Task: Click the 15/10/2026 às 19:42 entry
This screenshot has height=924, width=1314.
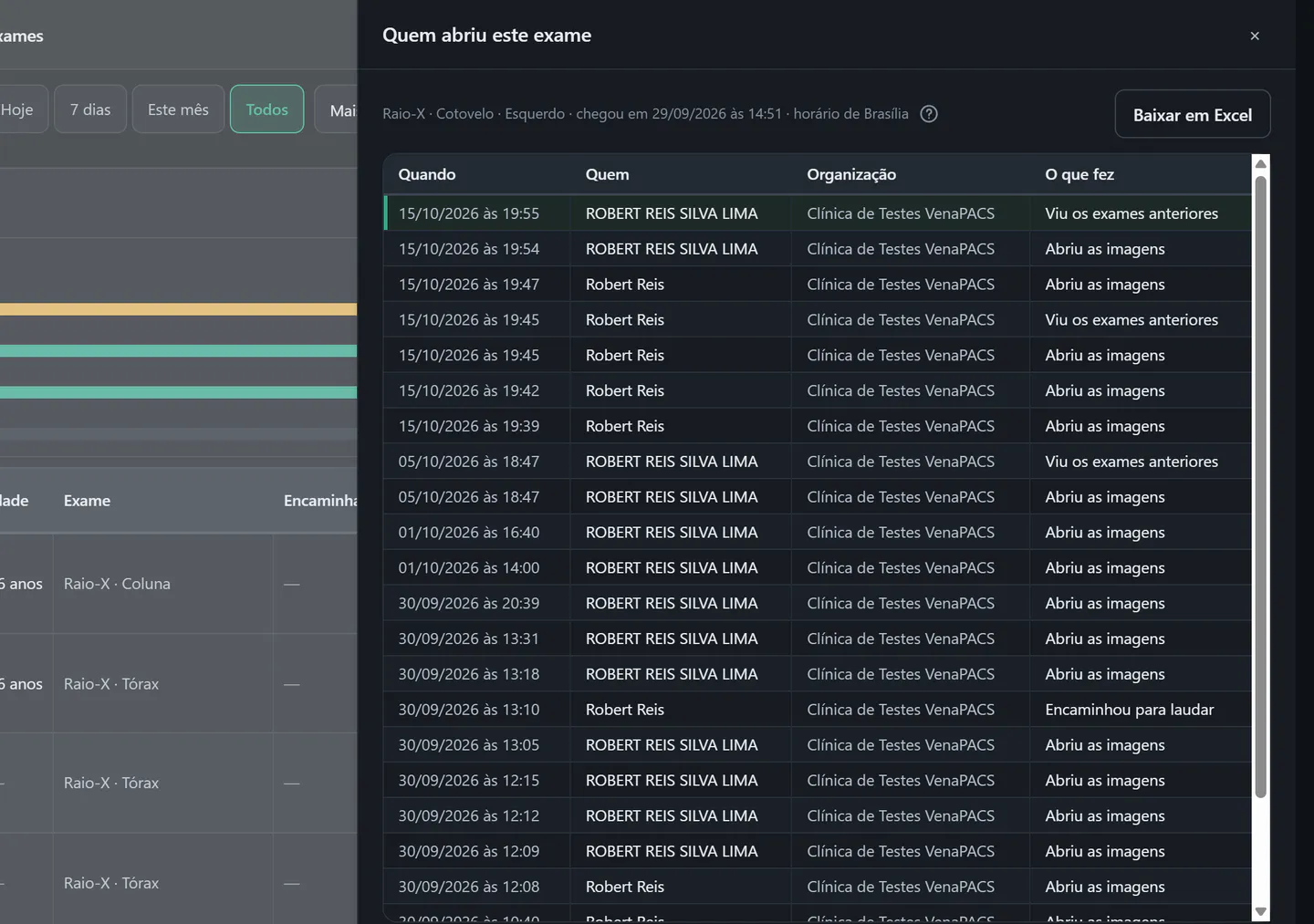Action: click(818, 390)
